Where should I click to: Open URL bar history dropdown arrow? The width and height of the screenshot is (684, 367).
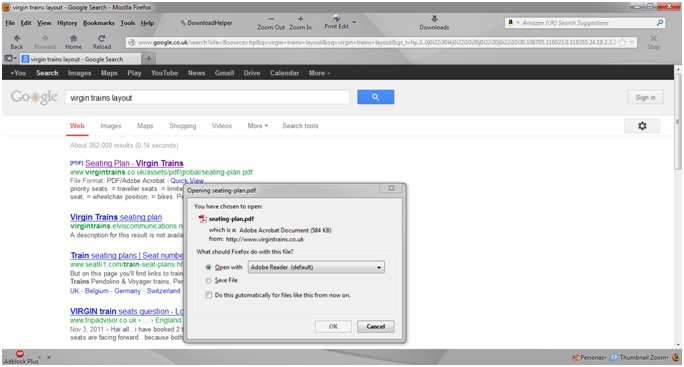click(632, 42)
